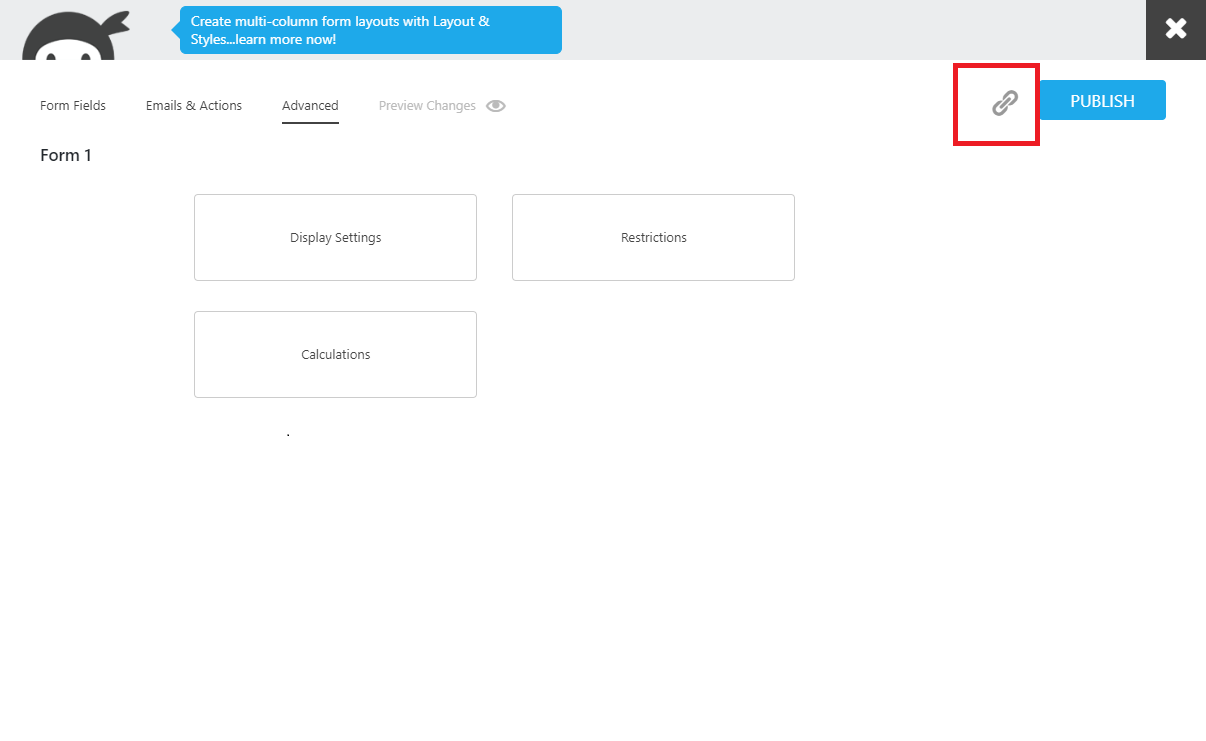Viewport: 1206px width, 741px height.
Task: Publish the form
Action: coord(1101,100)
